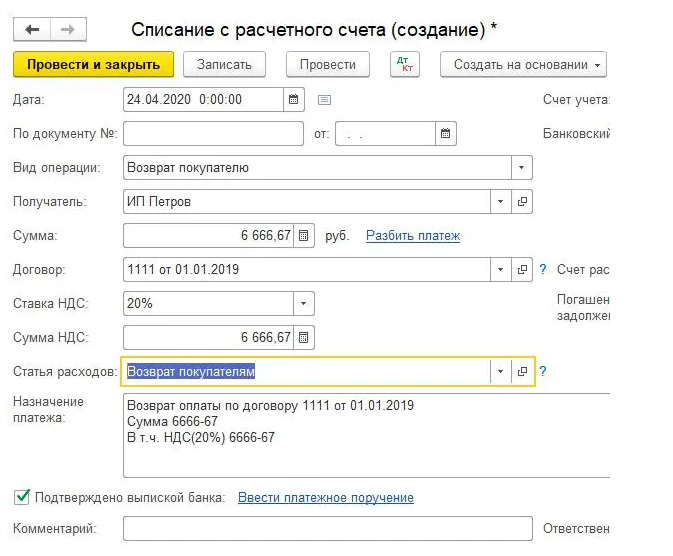Click the back arrow navigation icon
The width and height of the screenshot is (673, 556).
(32, 29)
